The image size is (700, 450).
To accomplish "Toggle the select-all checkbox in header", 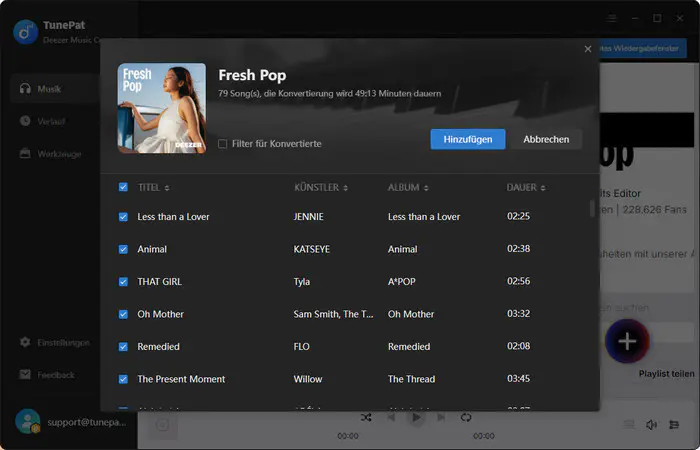I will 123,187.
